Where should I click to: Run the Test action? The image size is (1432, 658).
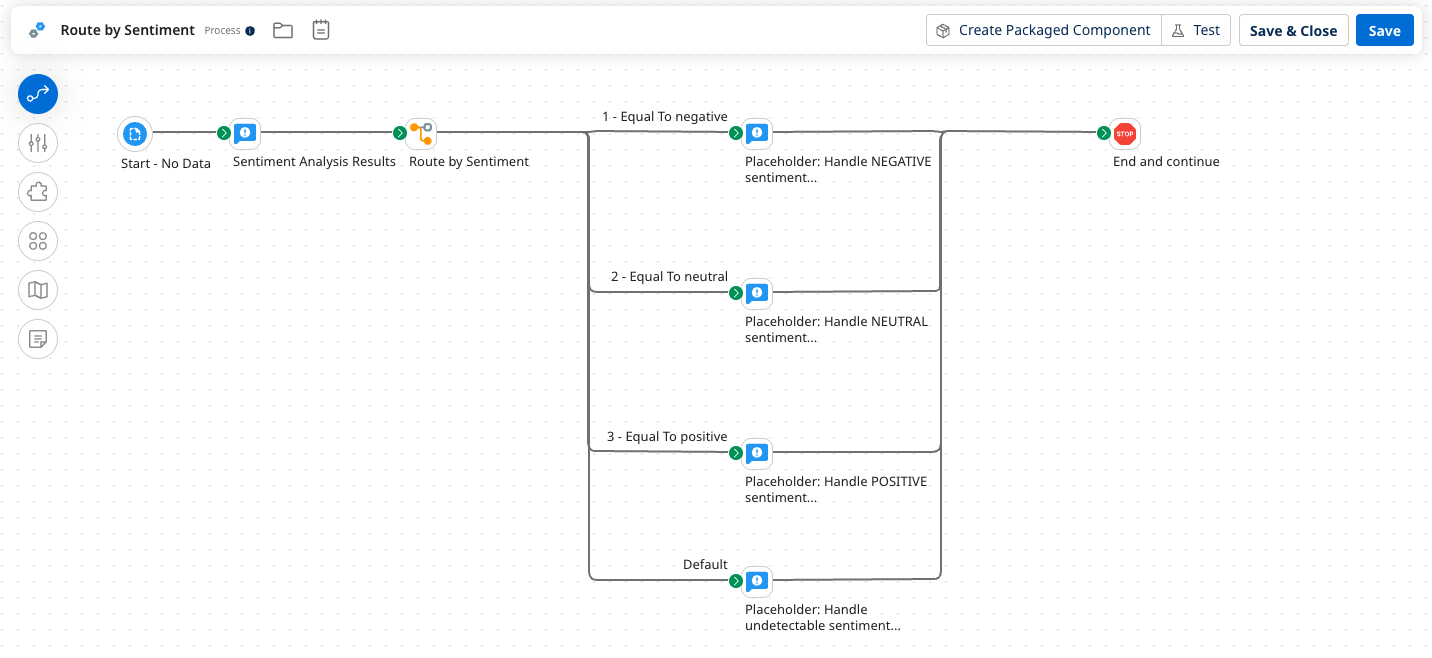click(1196, 30)
